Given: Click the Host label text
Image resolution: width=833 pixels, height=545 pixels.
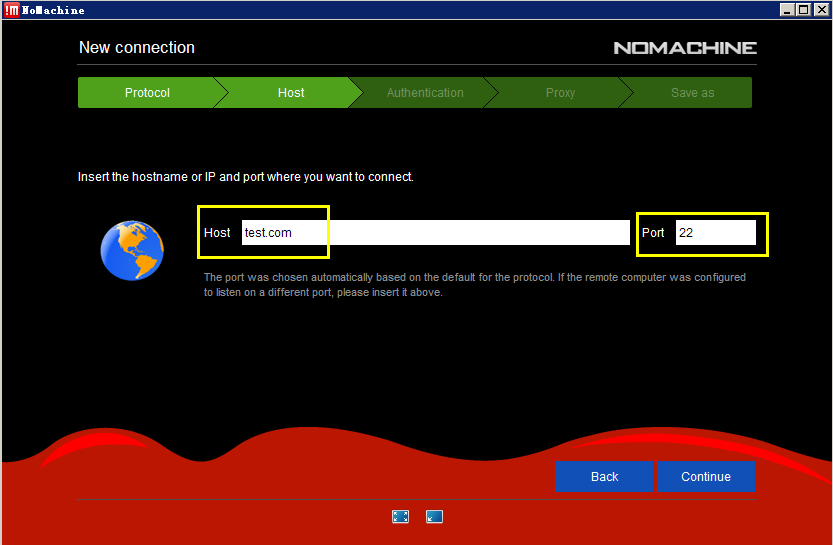Looking at the screenshot, I should (217, 233).
